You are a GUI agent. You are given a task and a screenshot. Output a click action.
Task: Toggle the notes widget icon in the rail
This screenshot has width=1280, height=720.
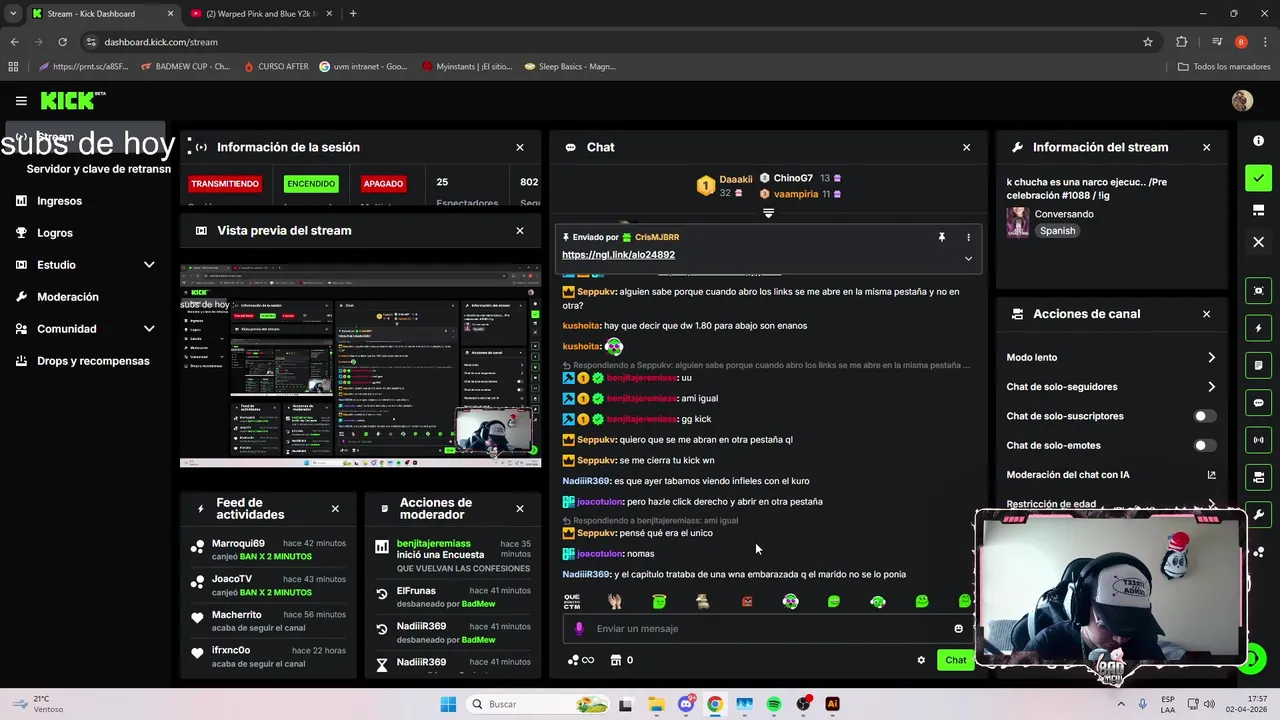pos(1258,365)
